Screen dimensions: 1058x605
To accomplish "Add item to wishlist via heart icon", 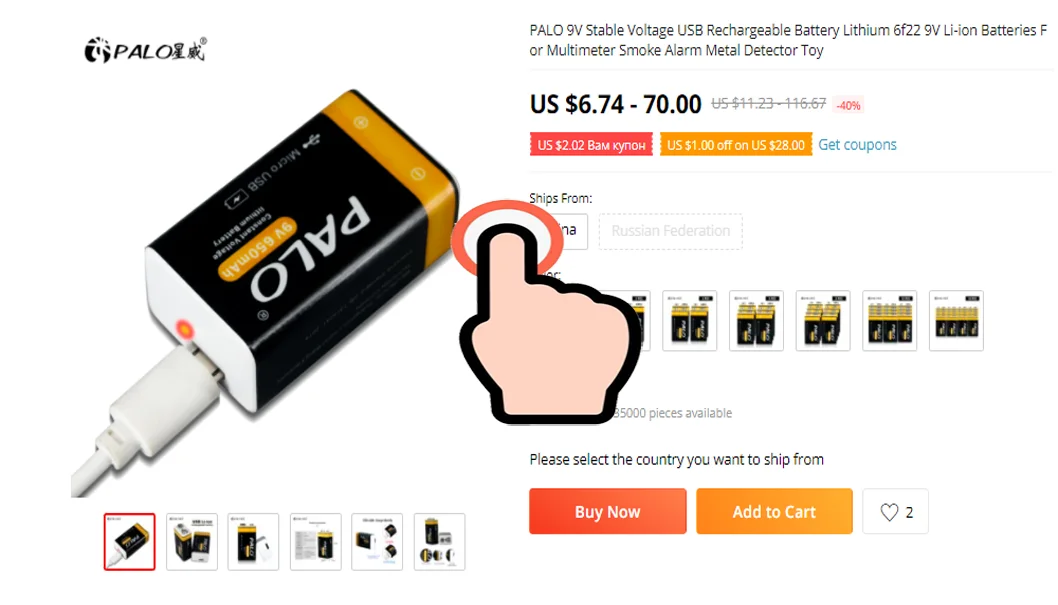I will 895,512.
